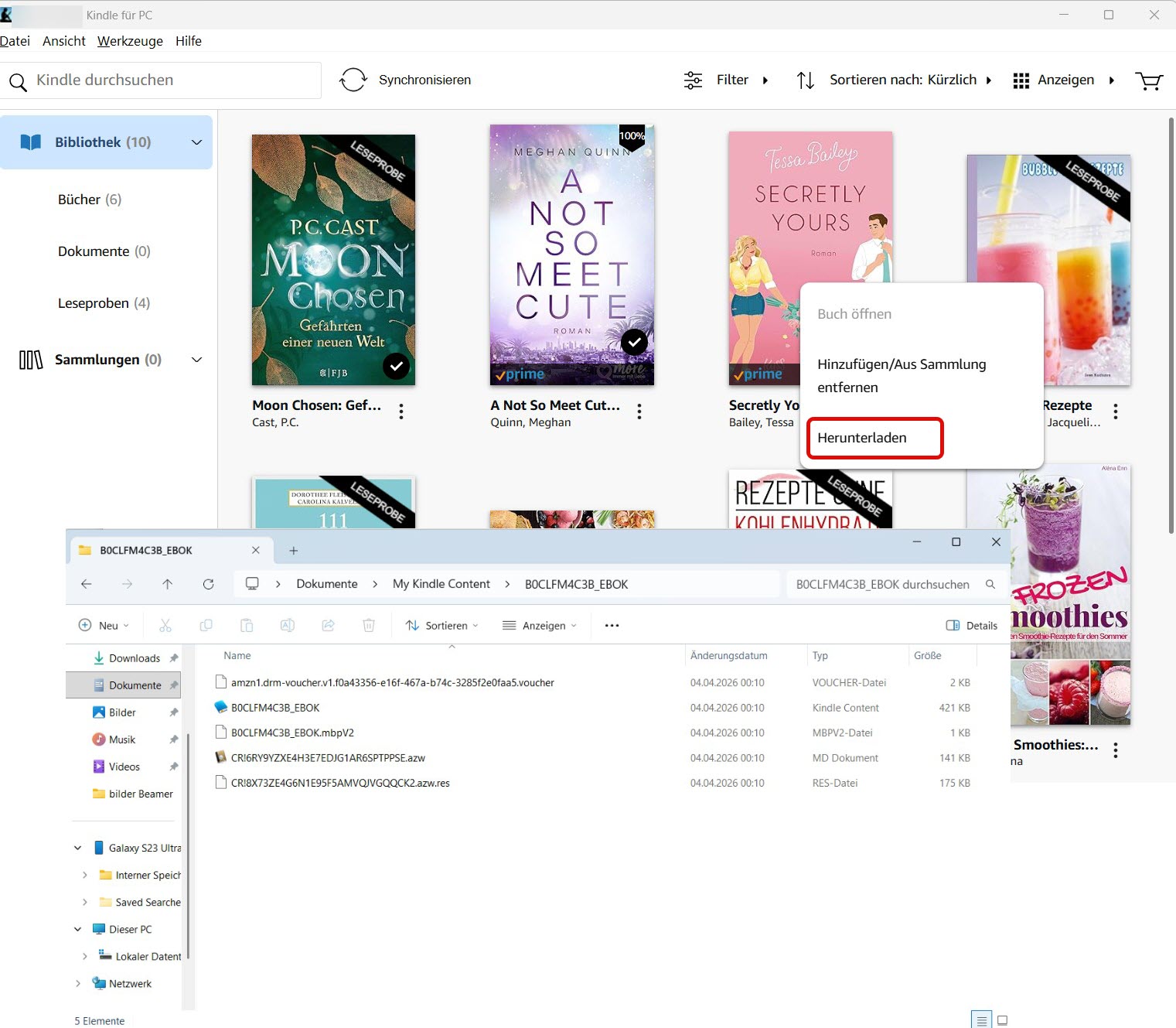Click the Synchronisieren refresh icon
1176x1028 pixels.
[353, 80]
